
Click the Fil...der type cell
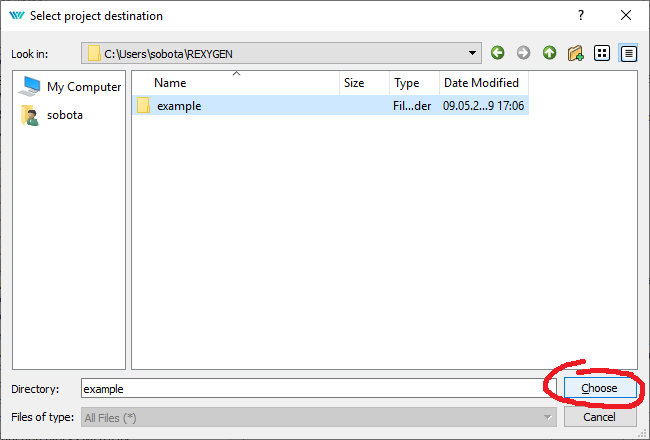[x=412, y=106]
